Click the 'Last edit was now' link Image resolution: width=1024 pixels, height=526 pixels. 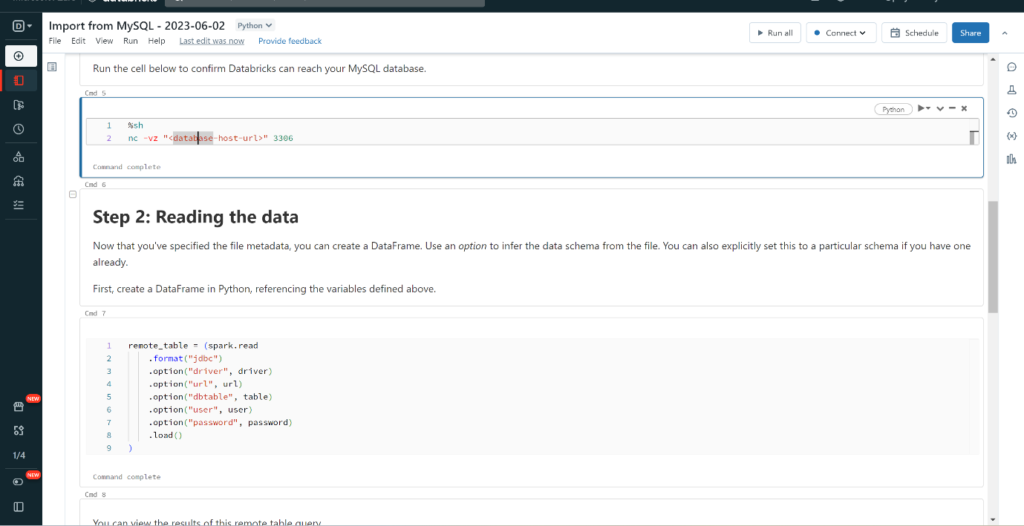(212, 41)
